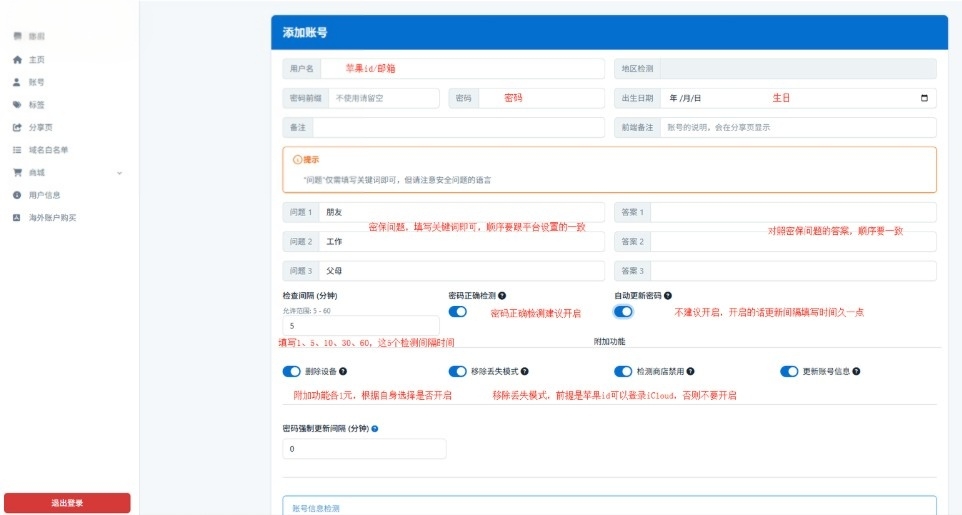The width and height of the screenshot is (962, 515).
Task: Click help icon next to 移除丢失模式
Action: tap(525, 371)
